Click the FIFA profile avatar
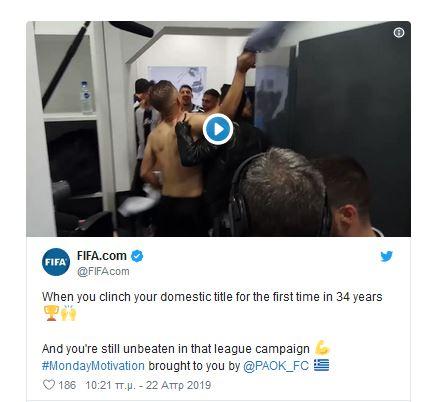This screenshot has height=402, width=439. point(56,262)
